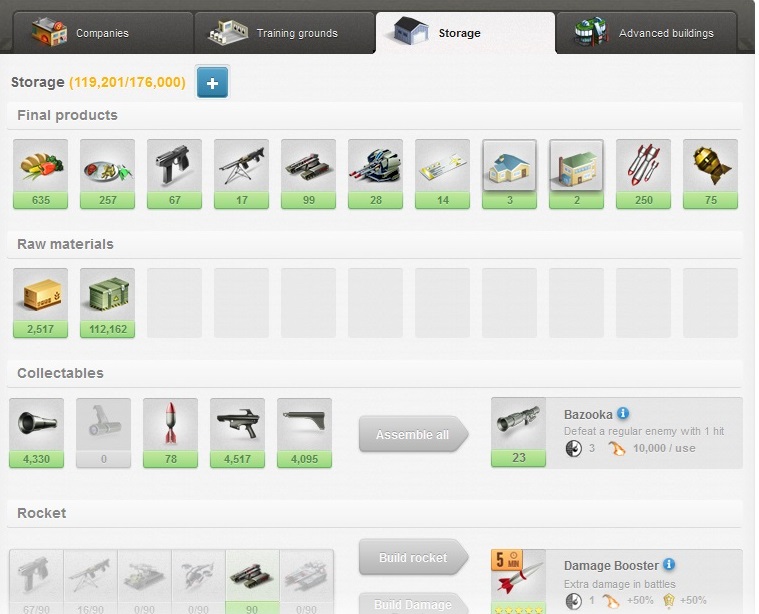Select the small house item showing 3
The height and width of the screenshot is (614, 759).
(509, 174)
